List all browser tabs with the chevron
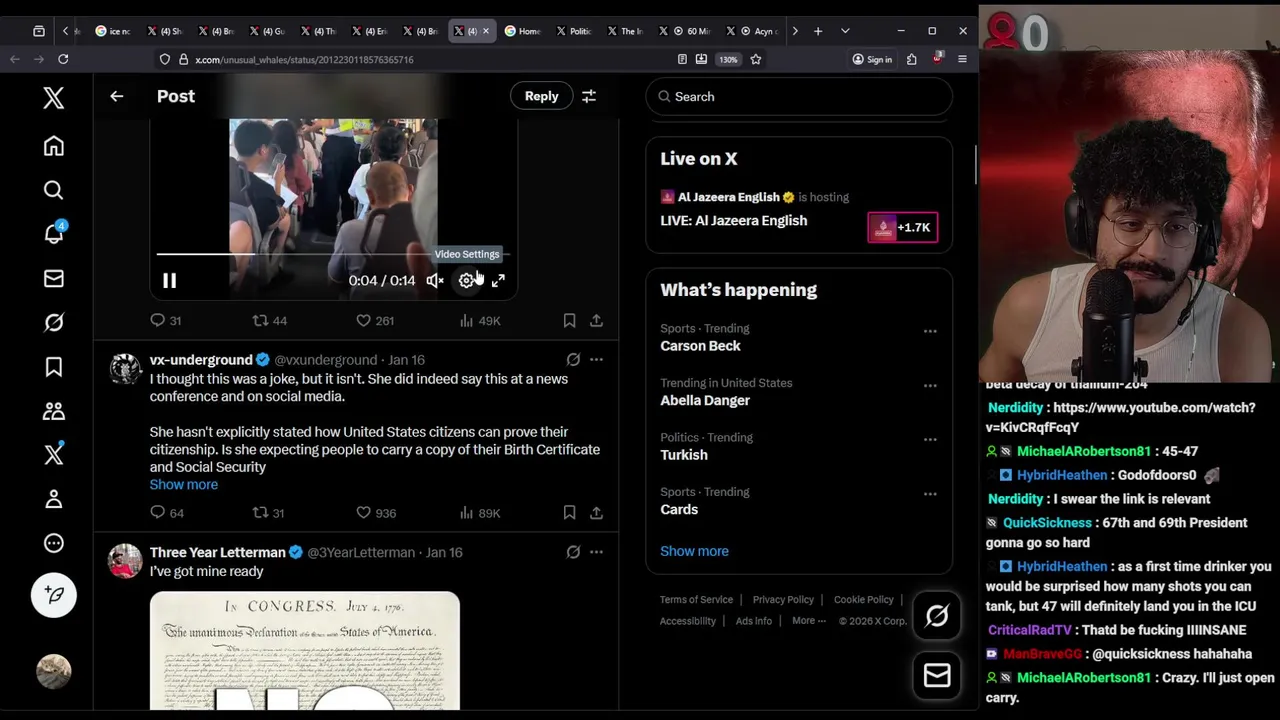The image size is (1280, 720). [x=845, y=31]
